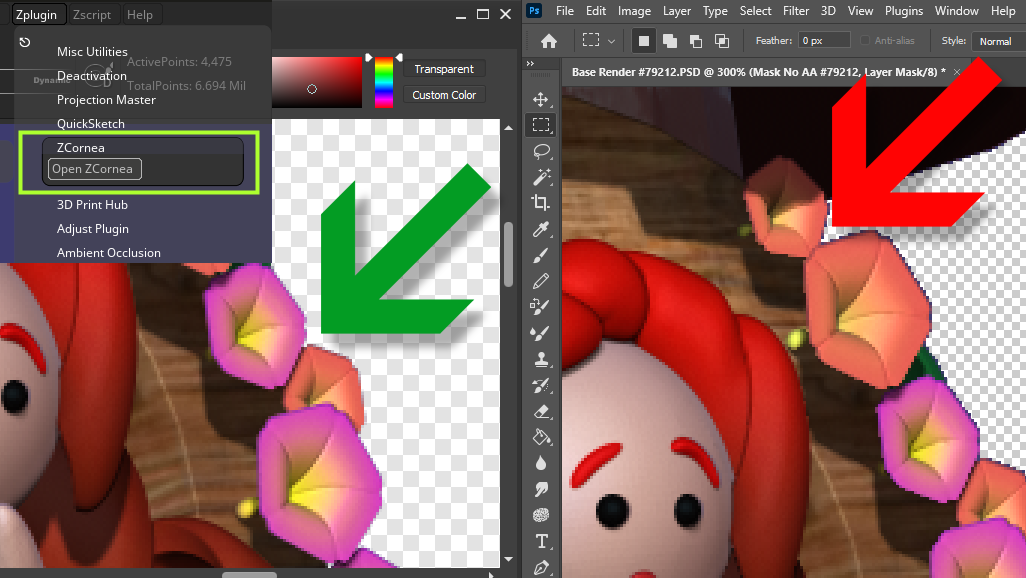Choose New selection mode
Viewport: 1026px width, 578px height.
click(644, 41)
